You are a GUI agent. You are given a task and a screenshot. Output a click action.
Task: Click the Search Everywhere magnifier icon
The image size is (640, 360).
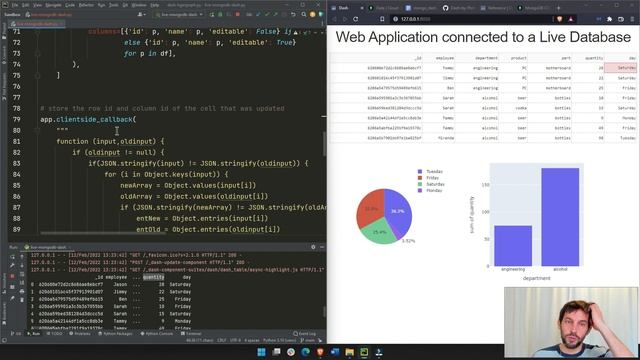tap(304, 14)
